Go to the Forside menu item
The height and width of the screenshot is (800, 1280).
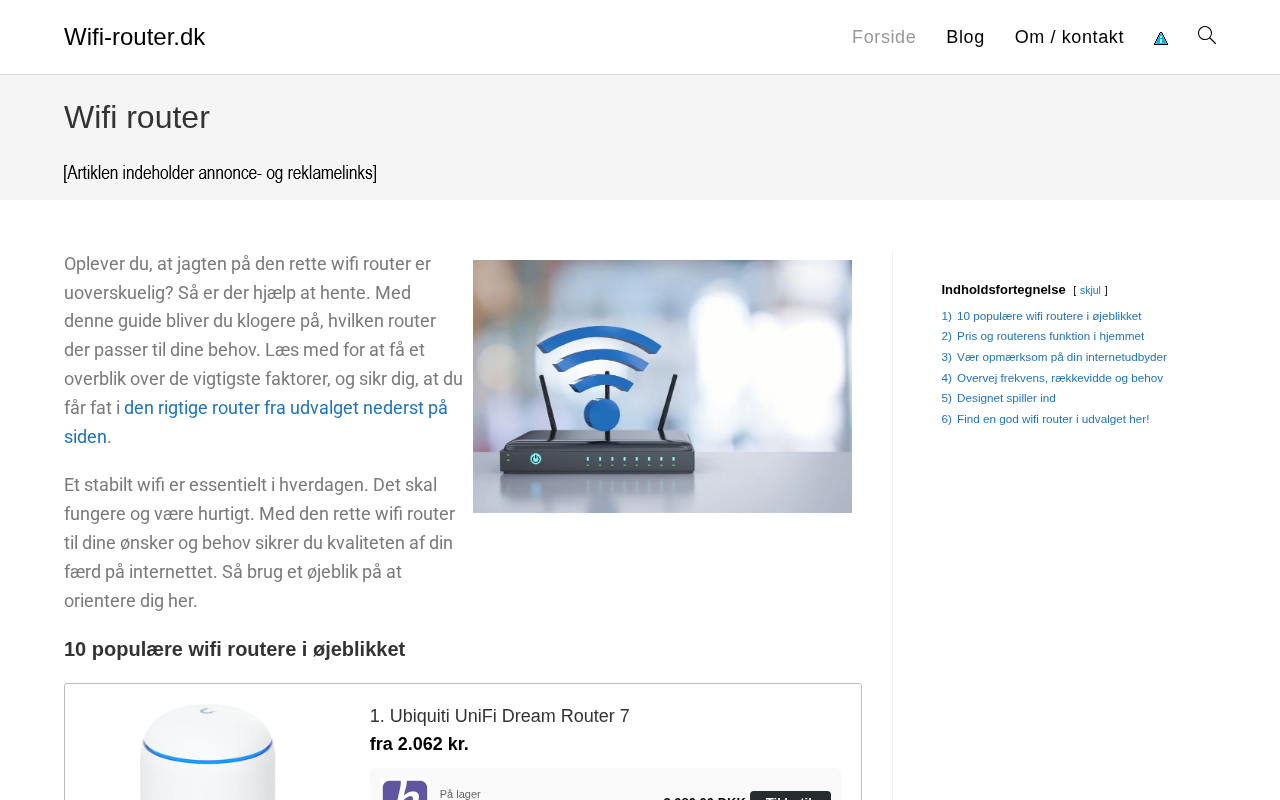(x=884, y=37)
